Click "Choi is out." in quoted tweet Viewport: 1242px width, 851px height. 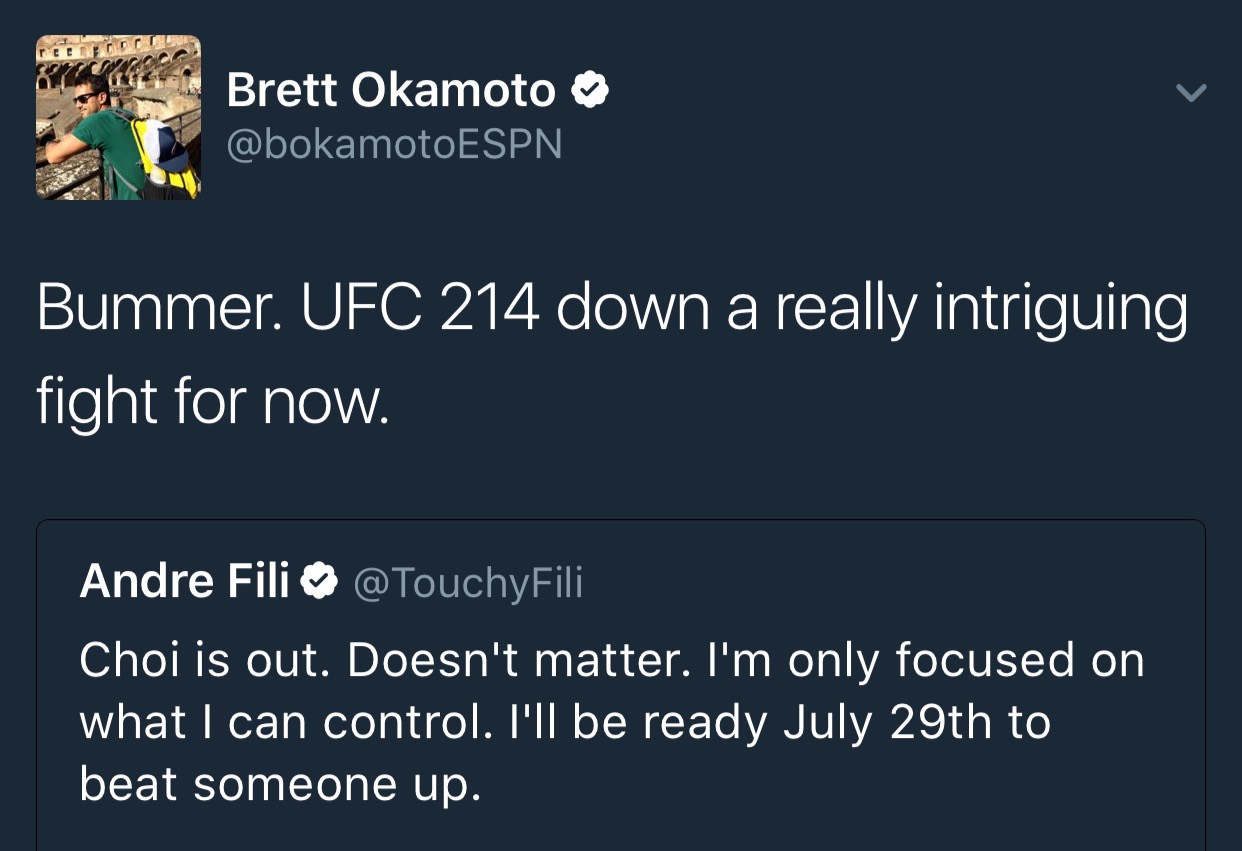tap(203, 660)
